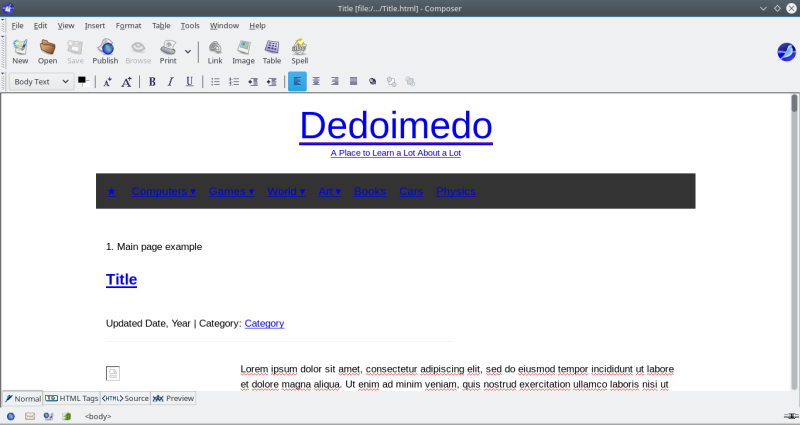Open the Format menu
The width and height of the screenshot is (800, 425).
click(x=128, y=25)
